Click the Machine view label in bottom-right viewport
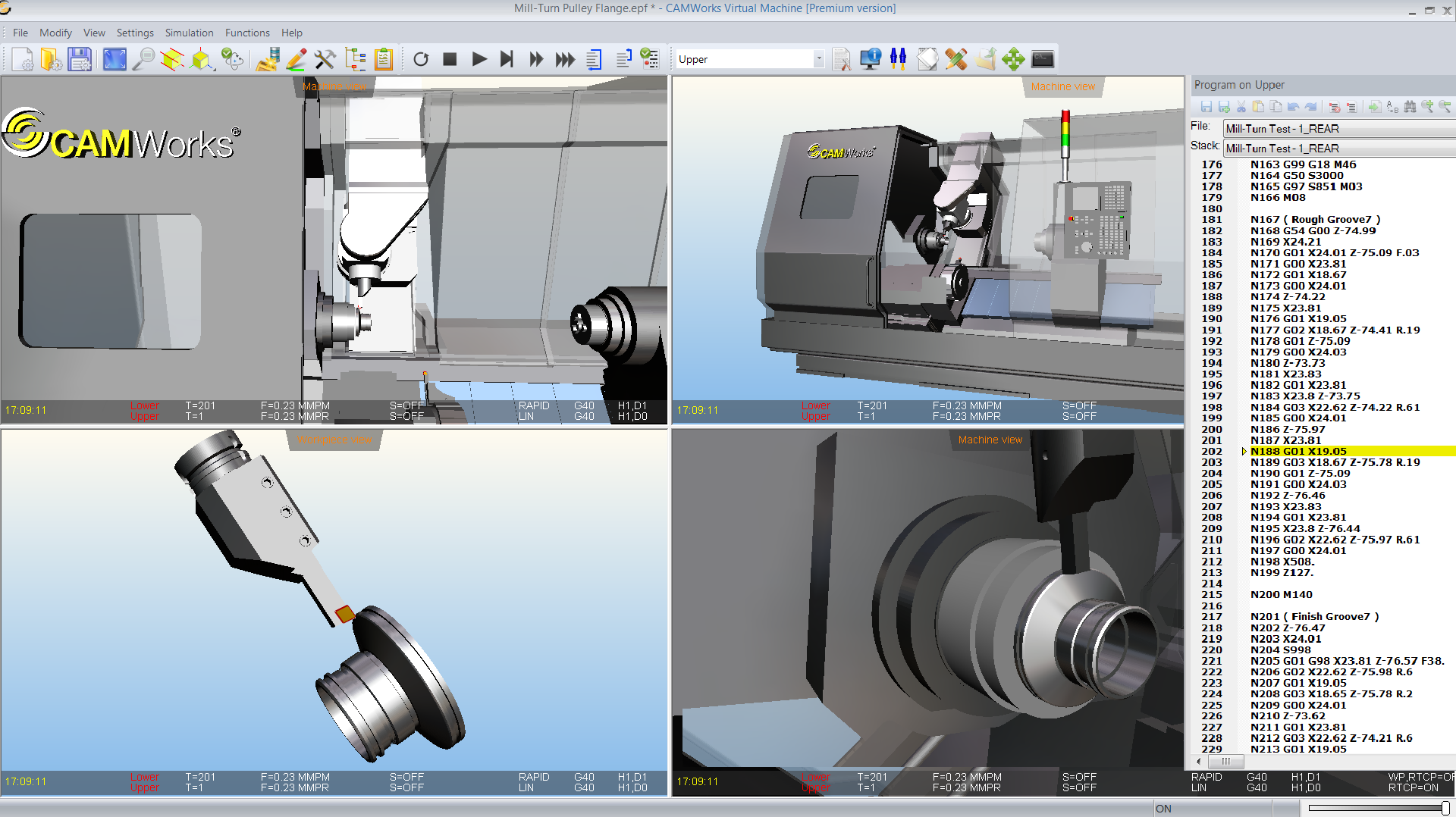This screenshot has height=817, width=1456. click(990, 440)
